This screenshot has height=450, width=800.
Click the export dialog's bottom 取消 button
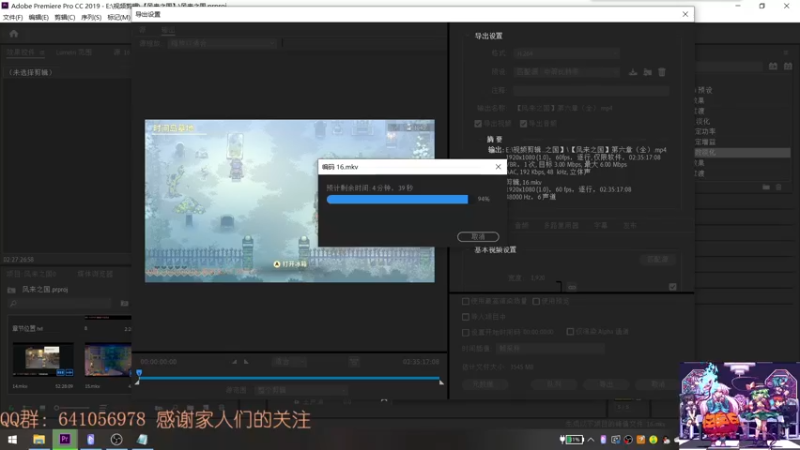click(658, 384)
